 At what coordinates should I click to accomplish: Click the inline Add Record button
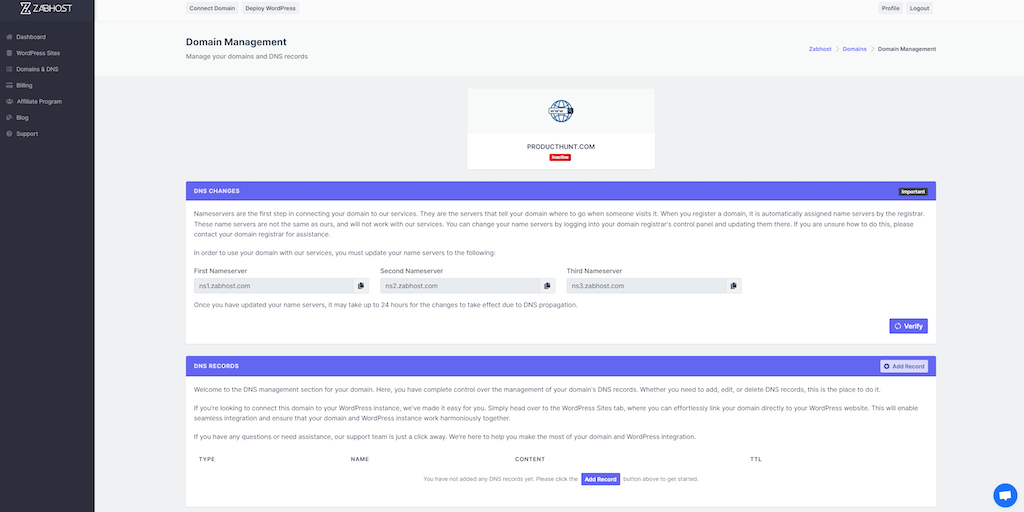(x=600, y=479)
